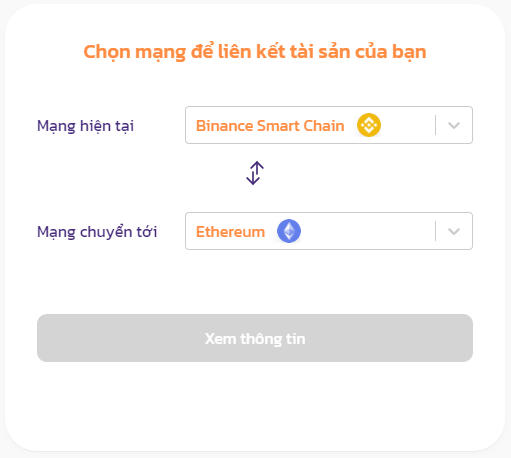The width and height of the screenshot is (511, 458).
Task: Click the yellow Binance Smart Chain logo
Action: click(x=369, y=125)
